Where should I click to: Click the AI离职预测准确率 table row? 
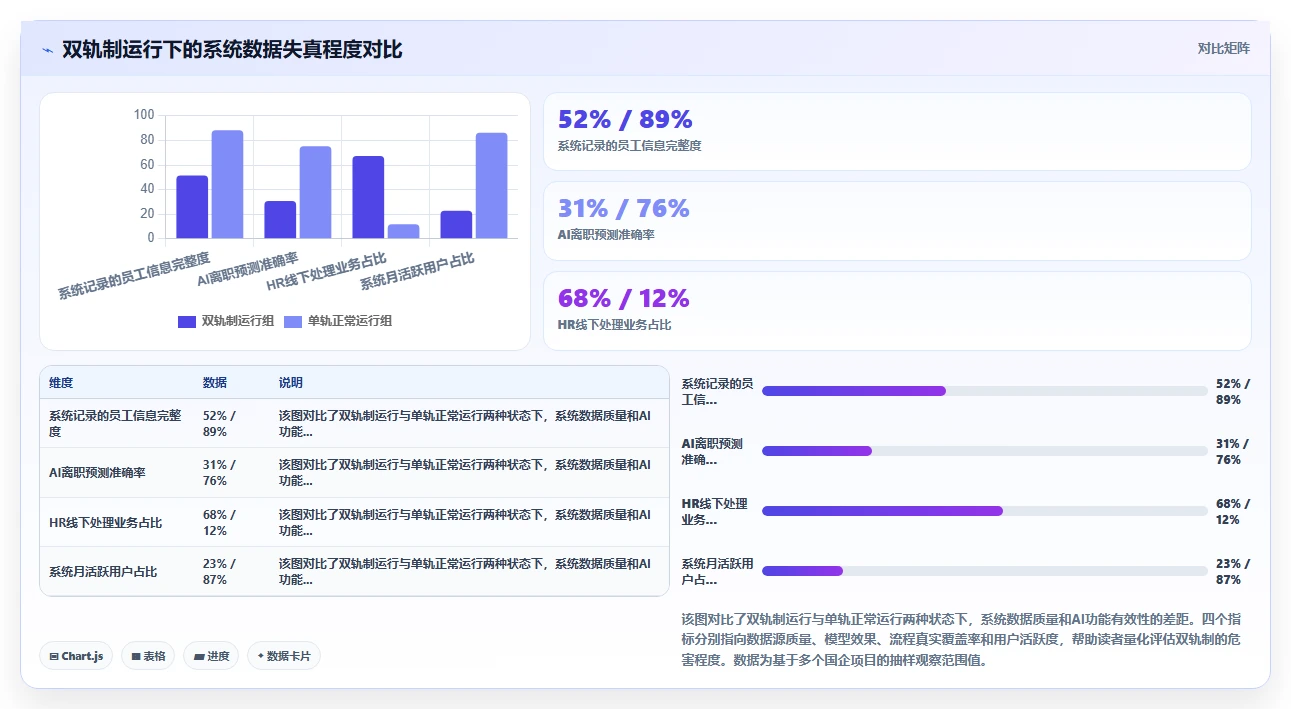tap(354, 473)
